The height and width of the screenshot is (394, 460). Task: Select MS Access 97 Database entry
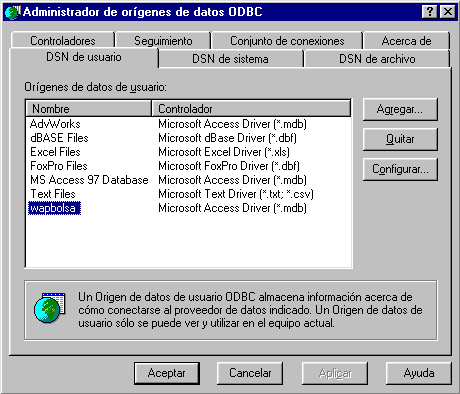tap(89, 180)
